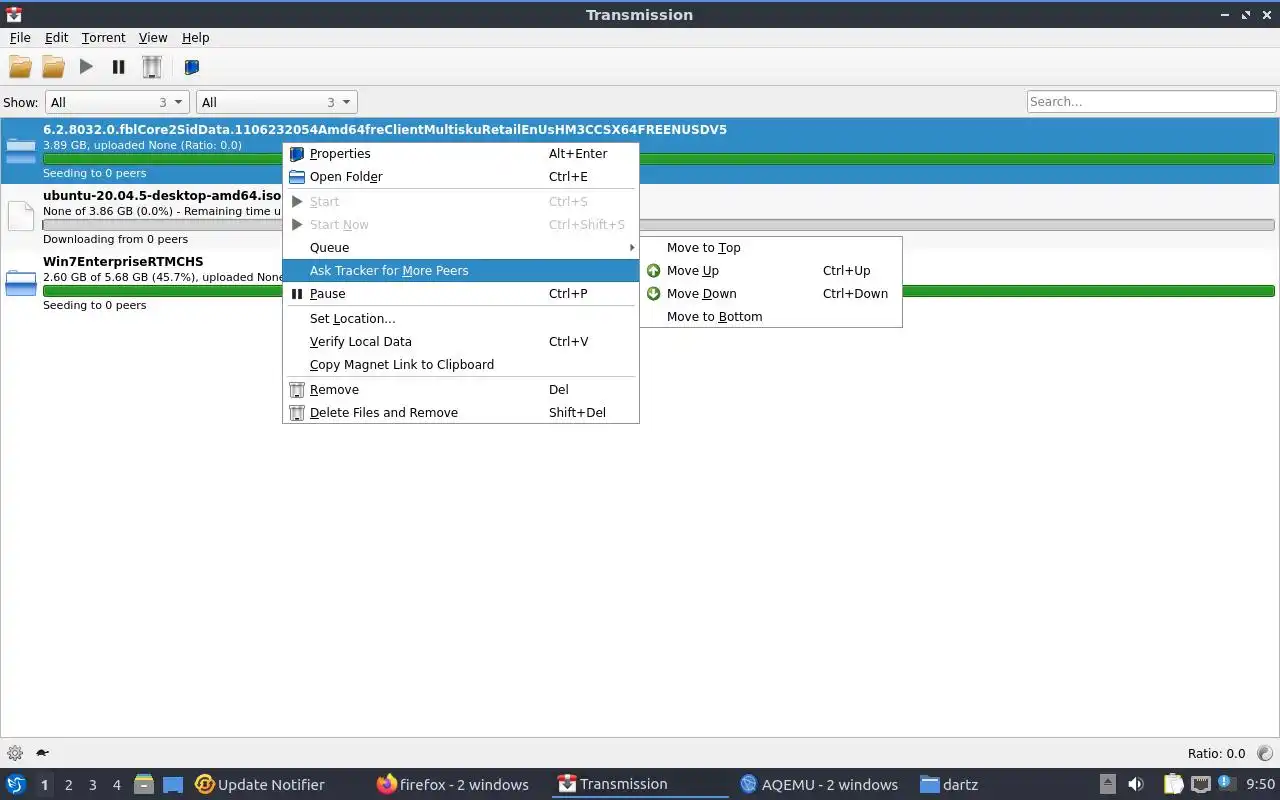This screenshot has width=1280, height=800.
Task: Switch to workspace 1 in taskbar
Action: (44, 785)
